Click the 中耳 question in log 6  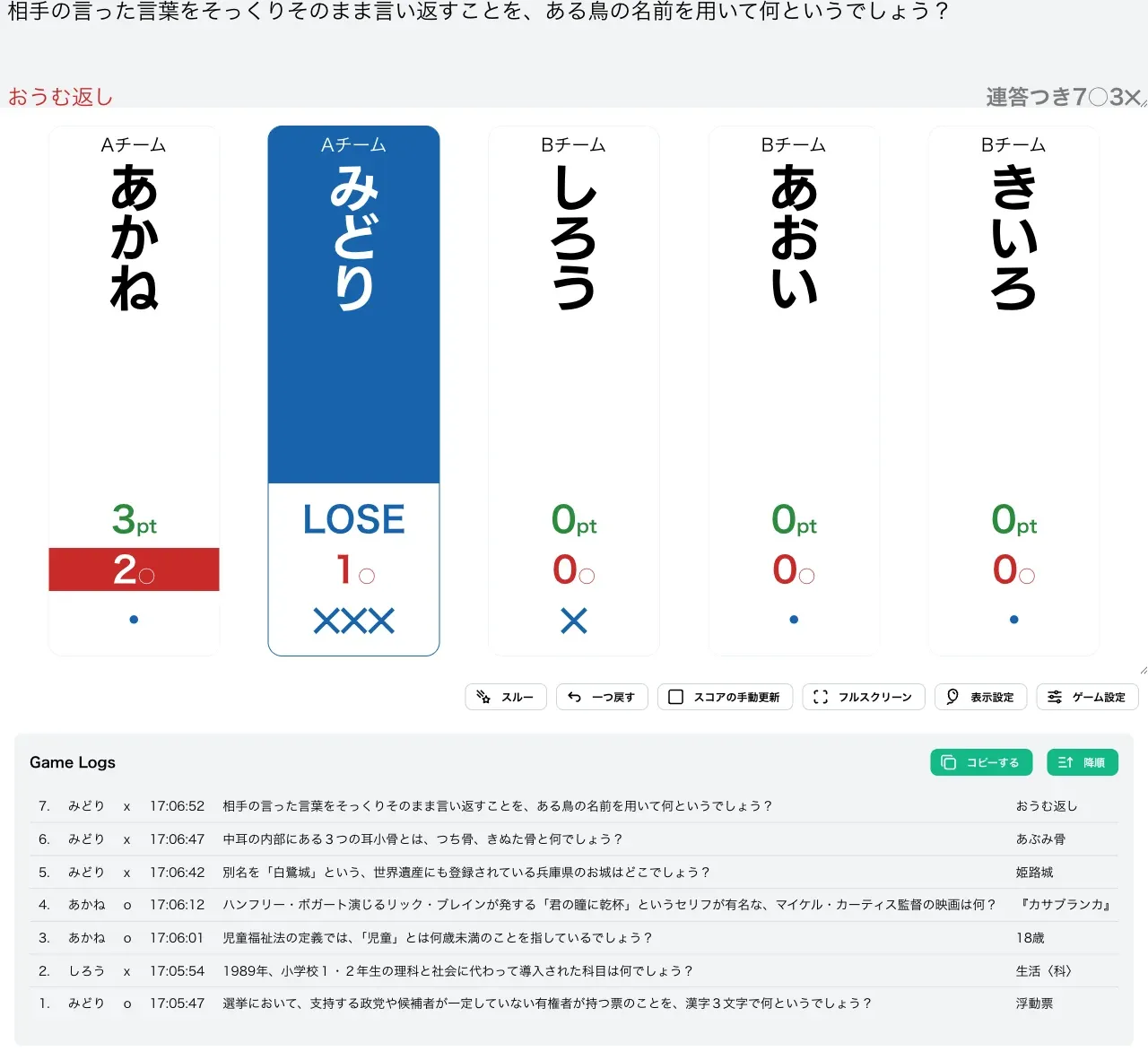click(422, 839)
